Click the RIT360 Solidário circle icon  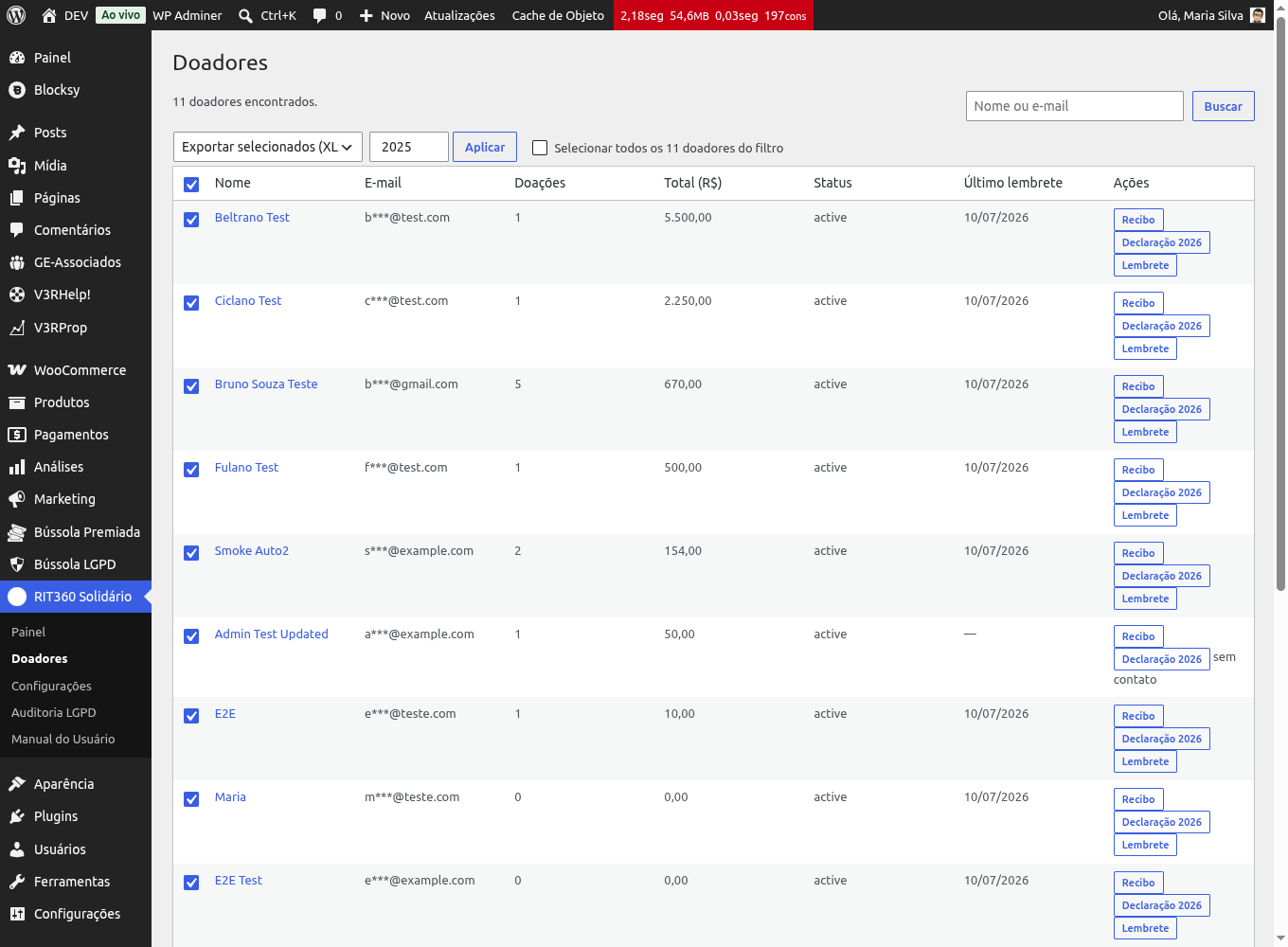17,597
